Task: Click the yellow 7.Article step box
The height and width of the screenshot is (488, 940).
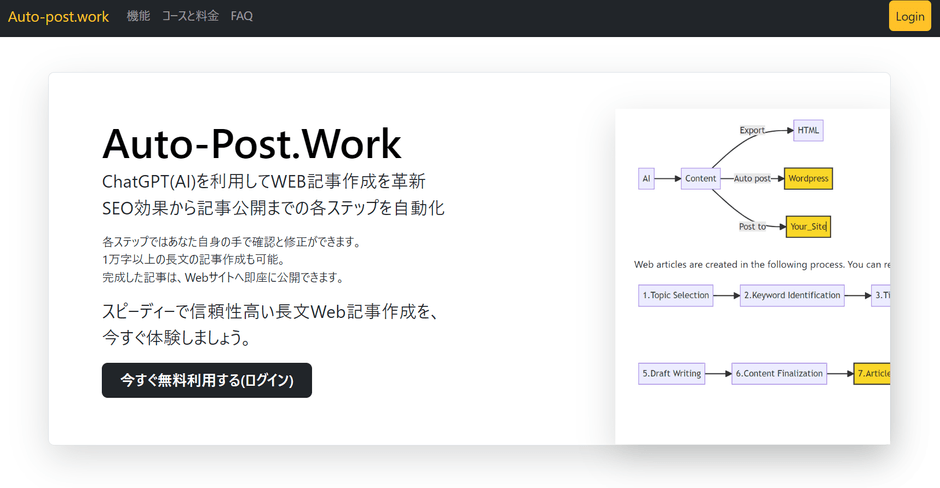Action: point(872,374)
